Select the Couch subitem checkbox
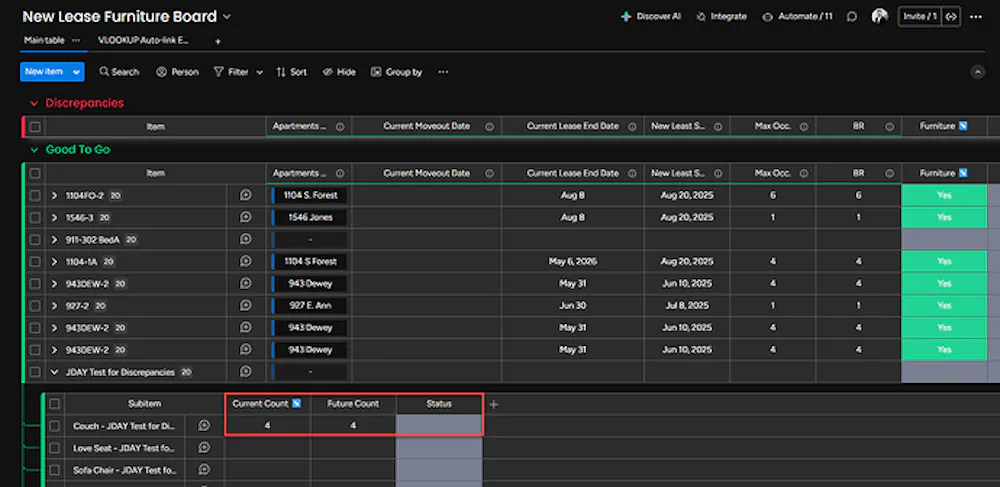 (x=55, y=426)
